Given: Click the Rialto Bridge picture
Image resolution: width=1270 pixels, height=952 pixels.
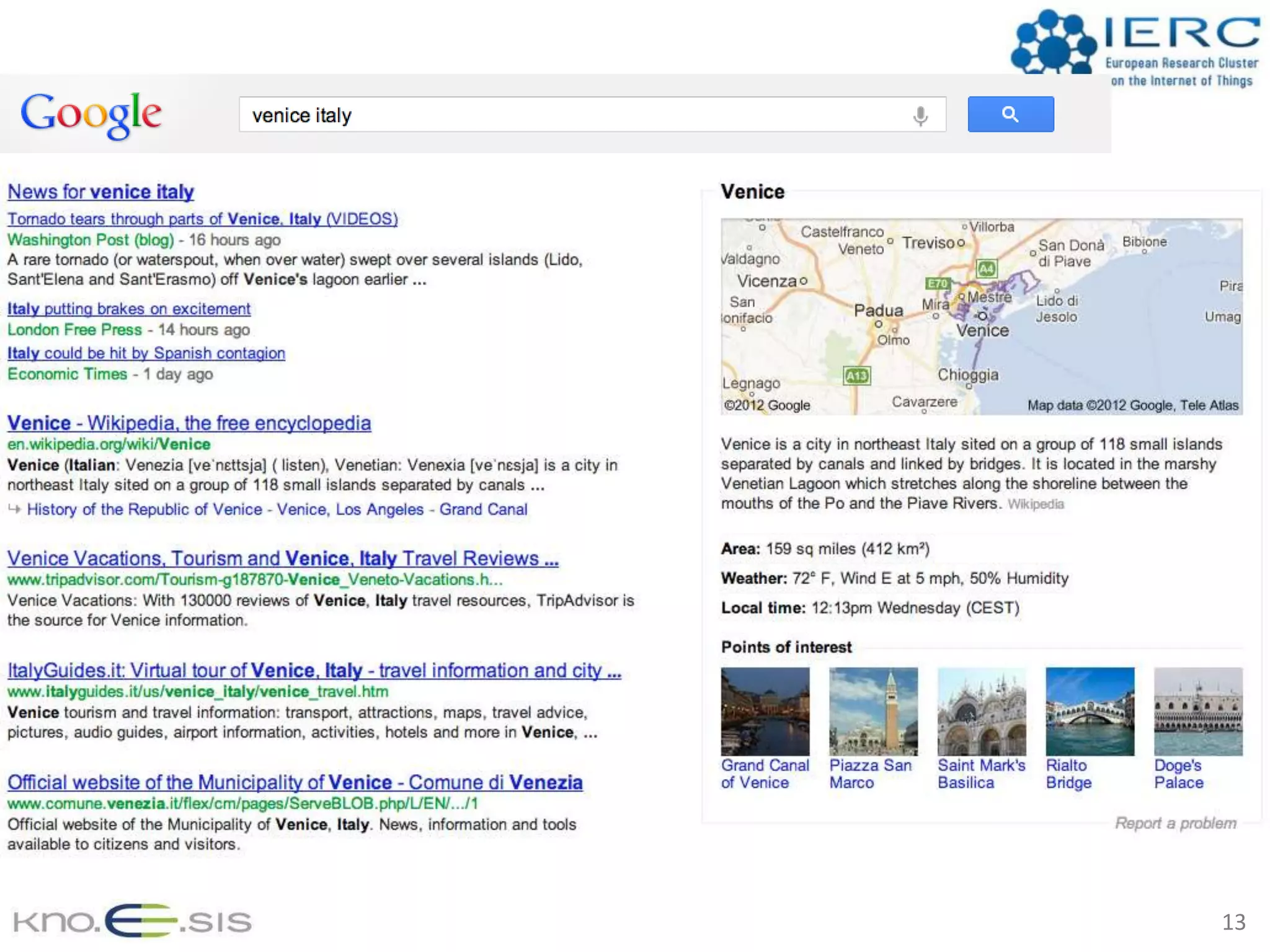Looking at the screenshot, I should (x=1090, y=712).
